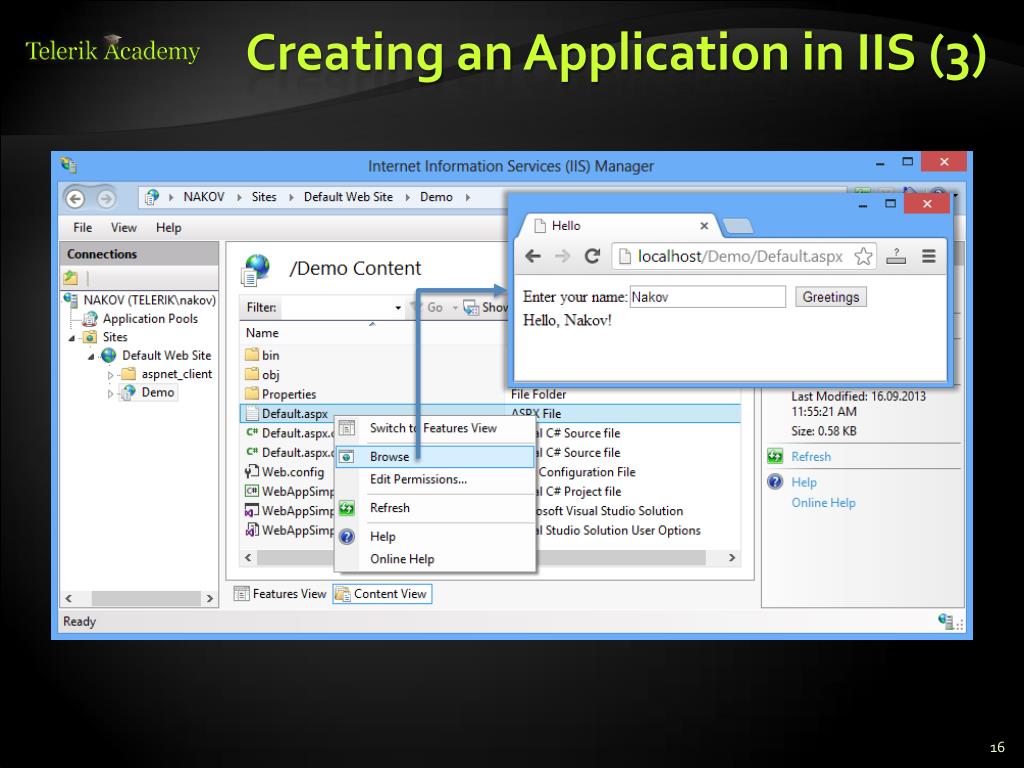Select the Demo application in tree
1024x768 pixels.
pos(158,392)
